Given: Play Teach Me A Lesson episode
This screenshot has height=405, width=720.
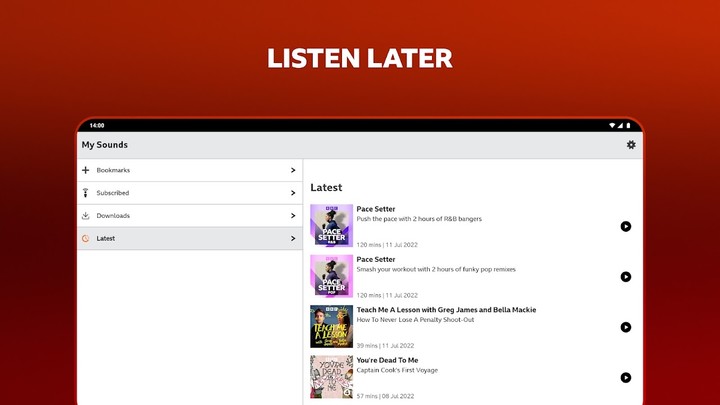Looking at the screenshot, I should 626,327.
